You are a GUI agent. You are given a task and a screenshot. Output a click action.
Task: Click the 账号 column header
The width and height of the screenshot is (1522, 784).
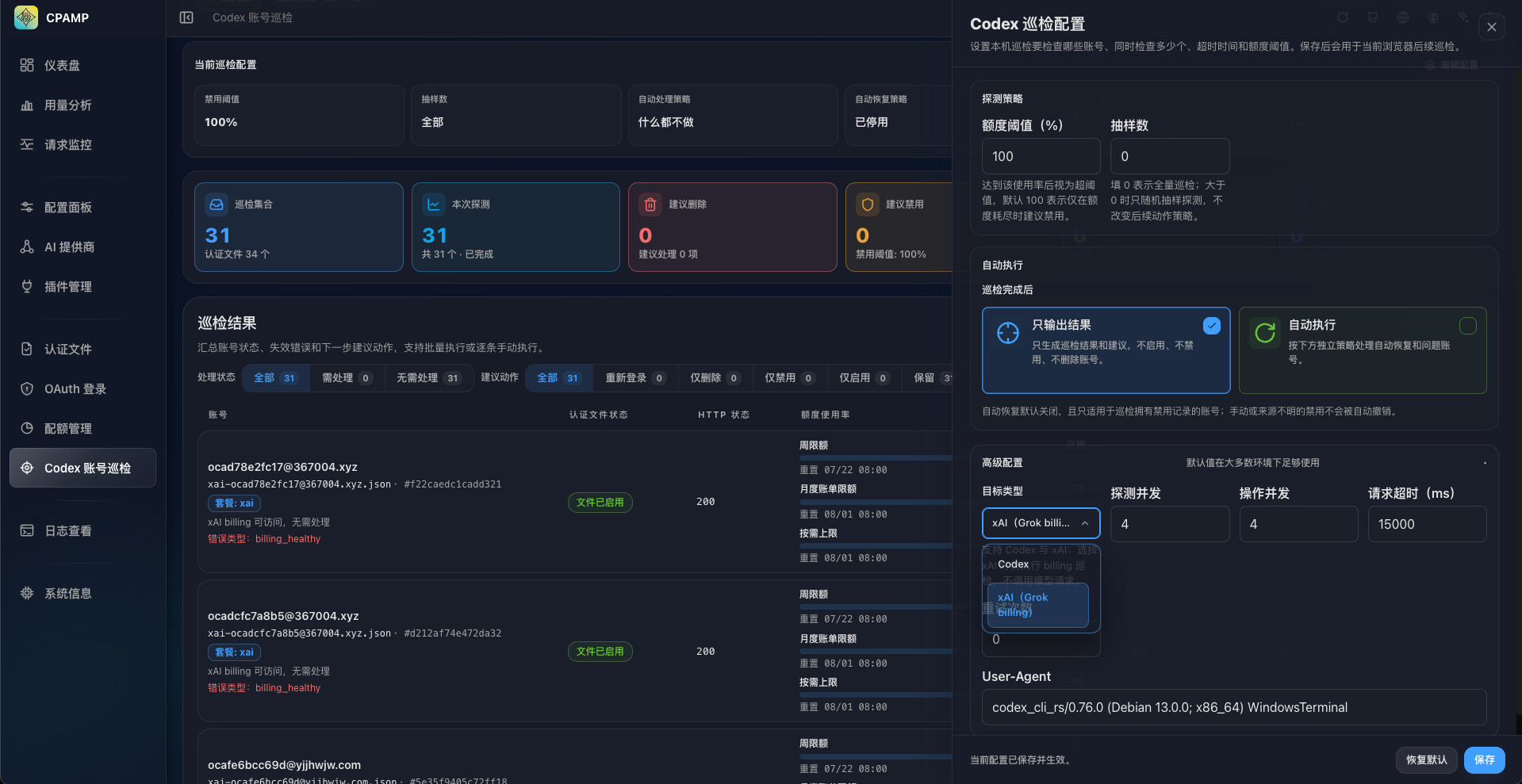(x=217, y=415)
